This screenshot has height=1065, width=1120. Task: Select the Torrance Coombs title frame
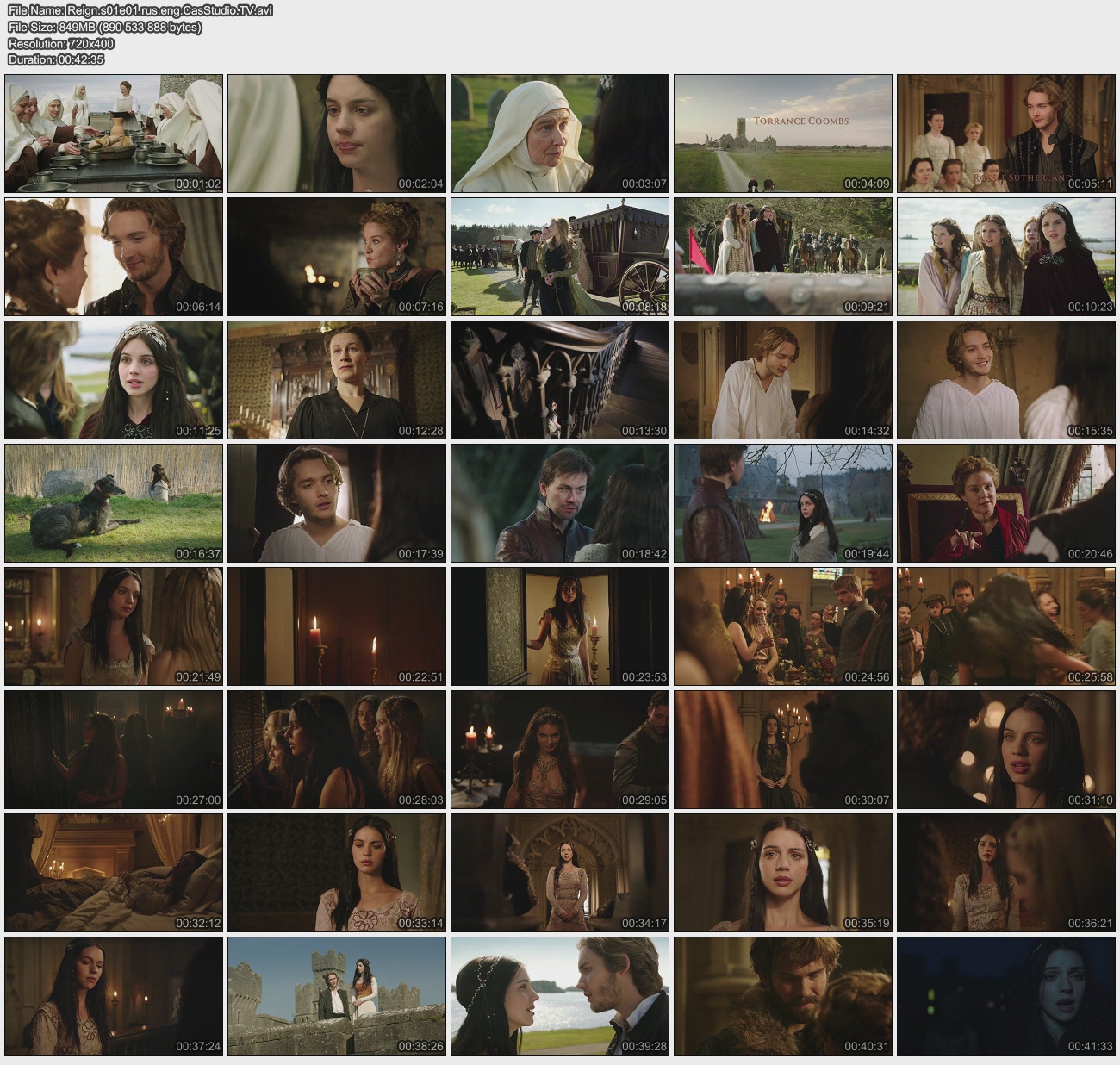[783, 134]
